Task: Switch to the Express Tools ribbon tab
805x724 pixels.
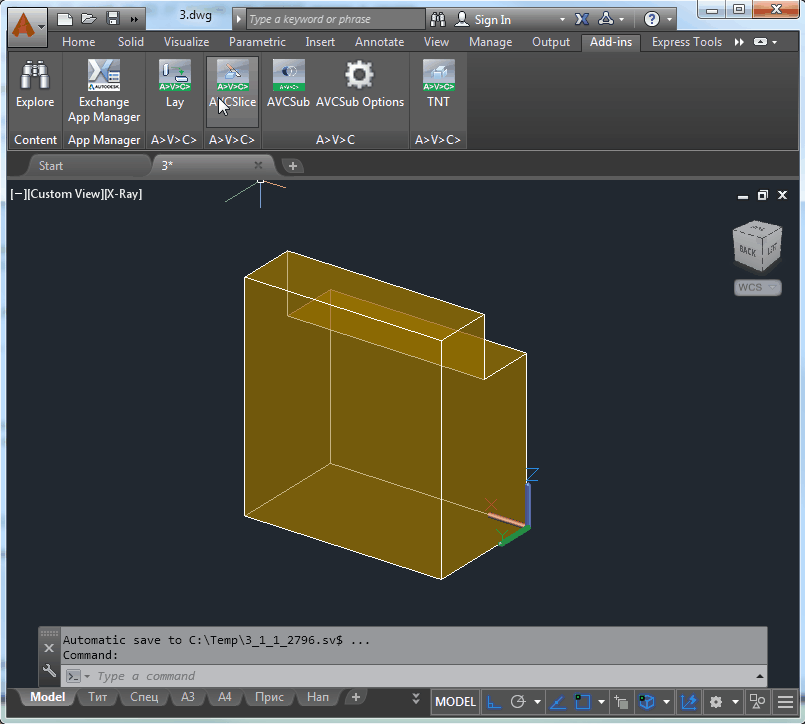Action: click(x=686, y=42)
